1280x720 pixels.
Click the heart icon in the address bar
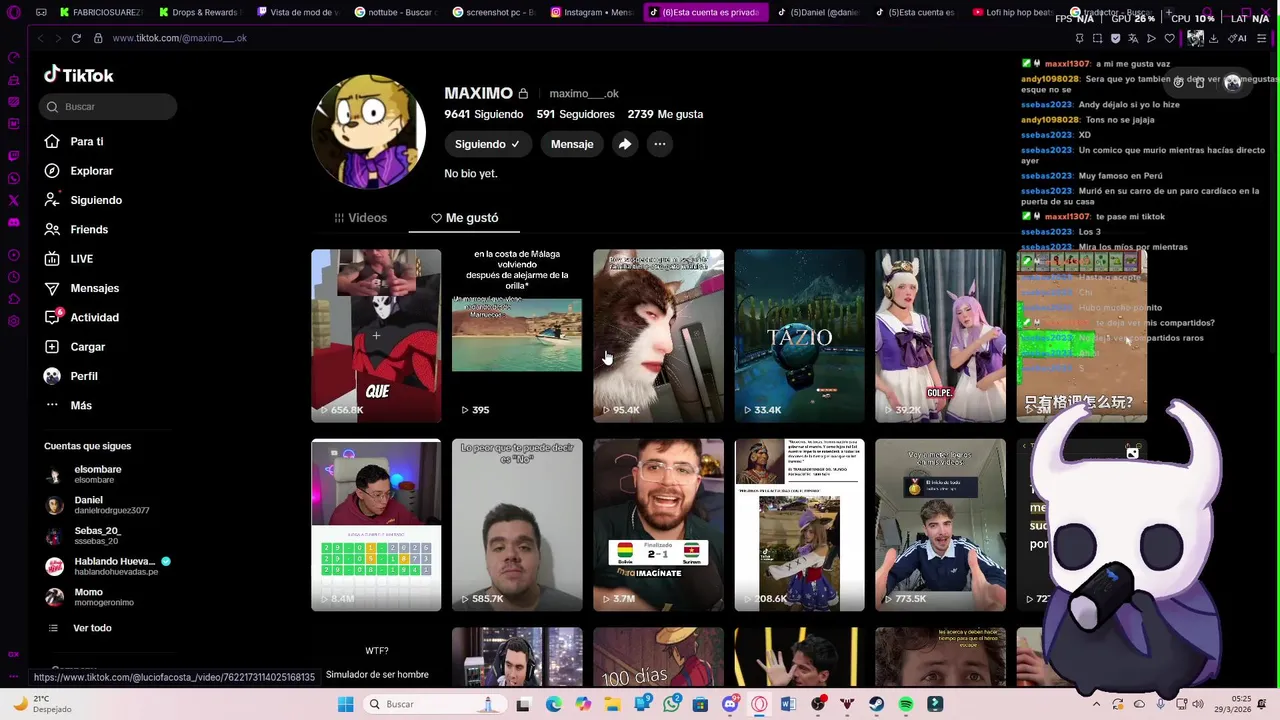click(1169, 38)
